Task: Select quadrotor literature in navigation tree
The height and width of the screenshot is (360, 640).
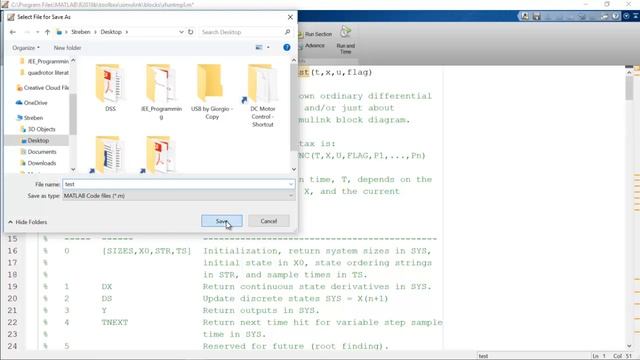Action: point(45,73)
